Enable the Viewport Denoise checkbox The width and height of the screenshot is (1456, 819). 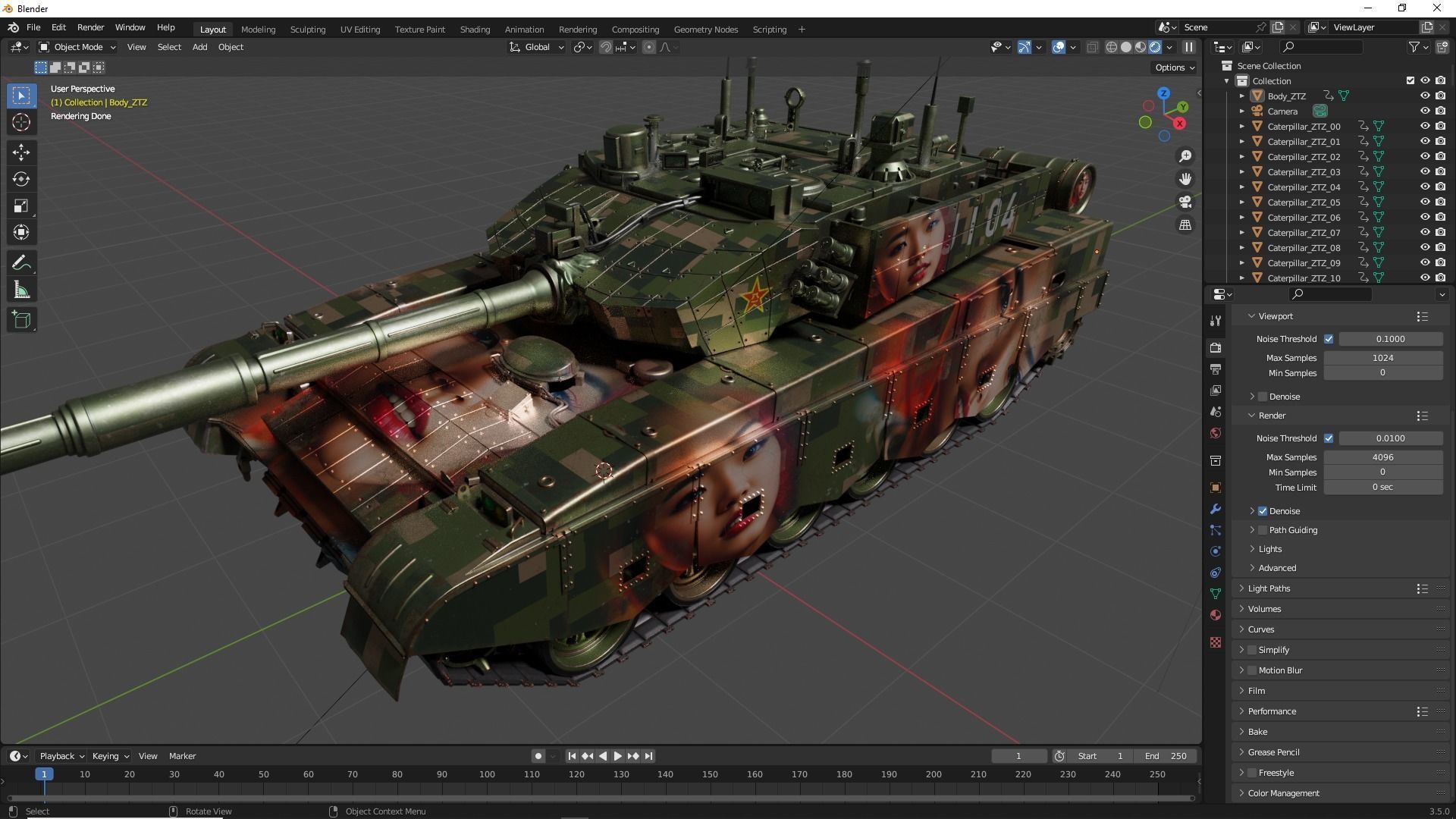coord(1263,397)
